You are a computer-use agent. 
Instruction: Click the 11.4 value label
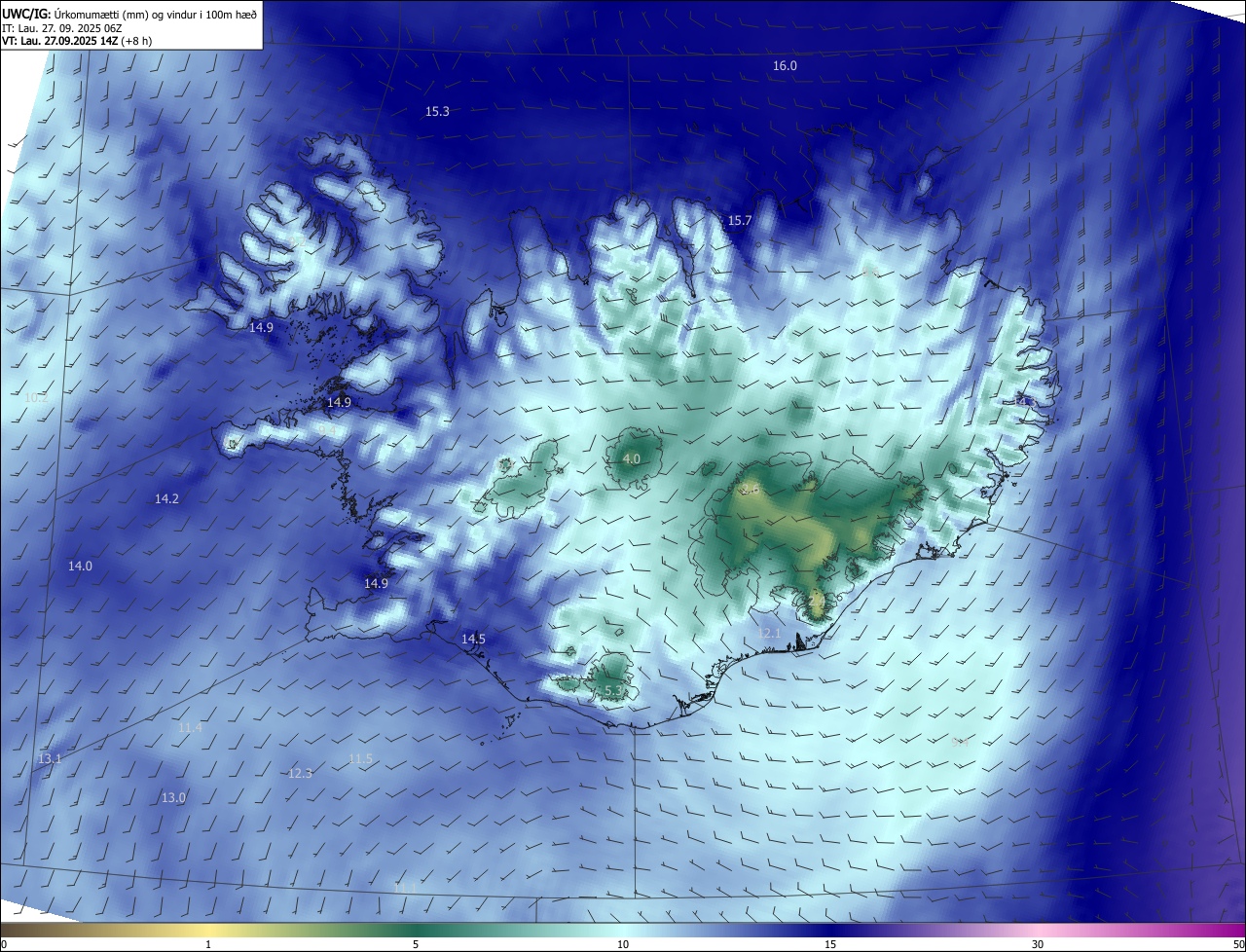190,728
